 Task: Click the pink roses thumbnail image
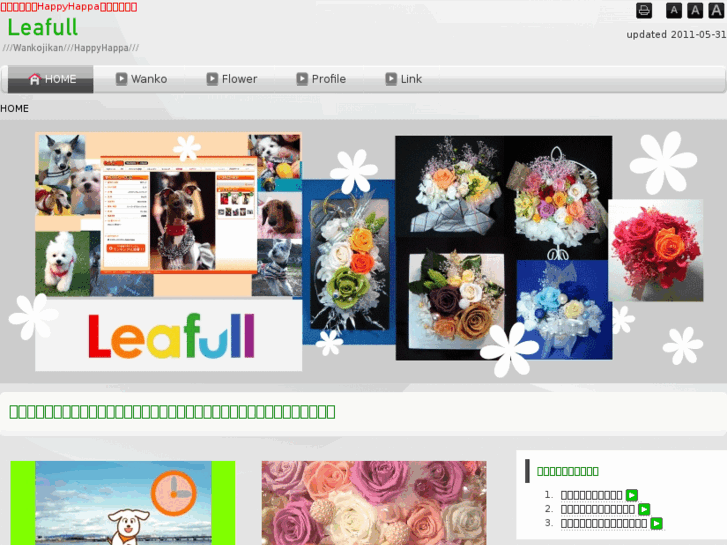point(374,503)
